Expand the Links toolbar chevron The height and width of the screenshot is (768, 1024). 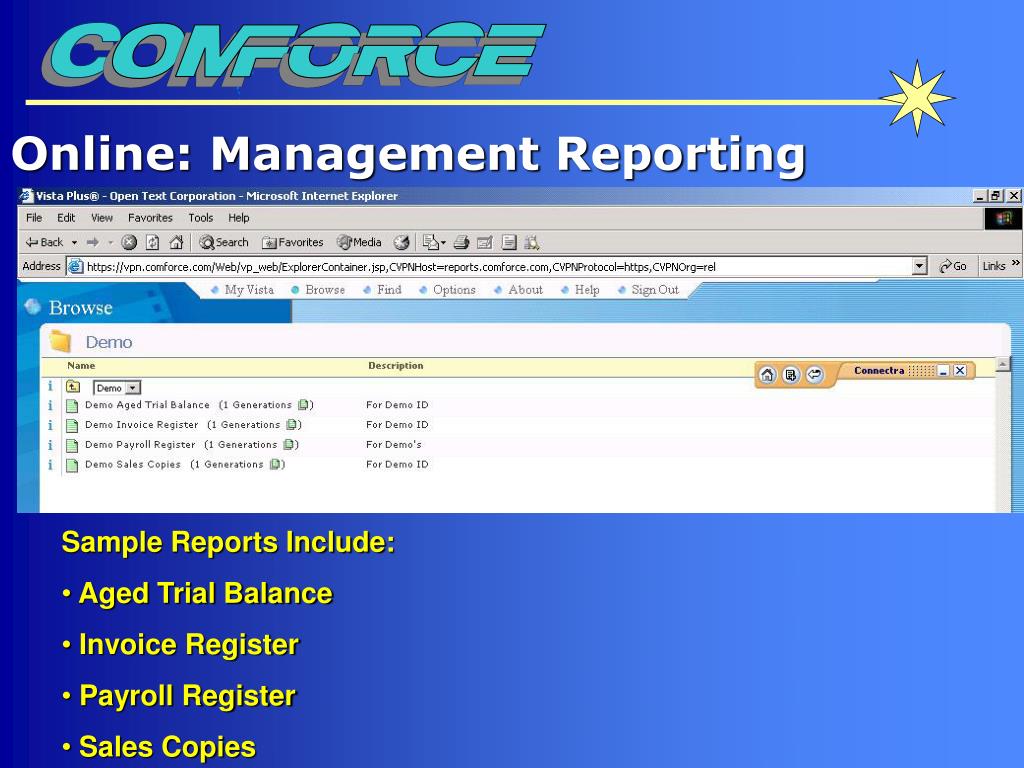(1016, 263)
